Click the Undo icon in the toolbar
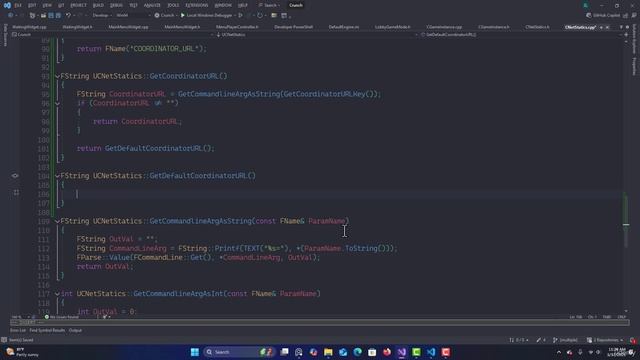 [68, 16]
